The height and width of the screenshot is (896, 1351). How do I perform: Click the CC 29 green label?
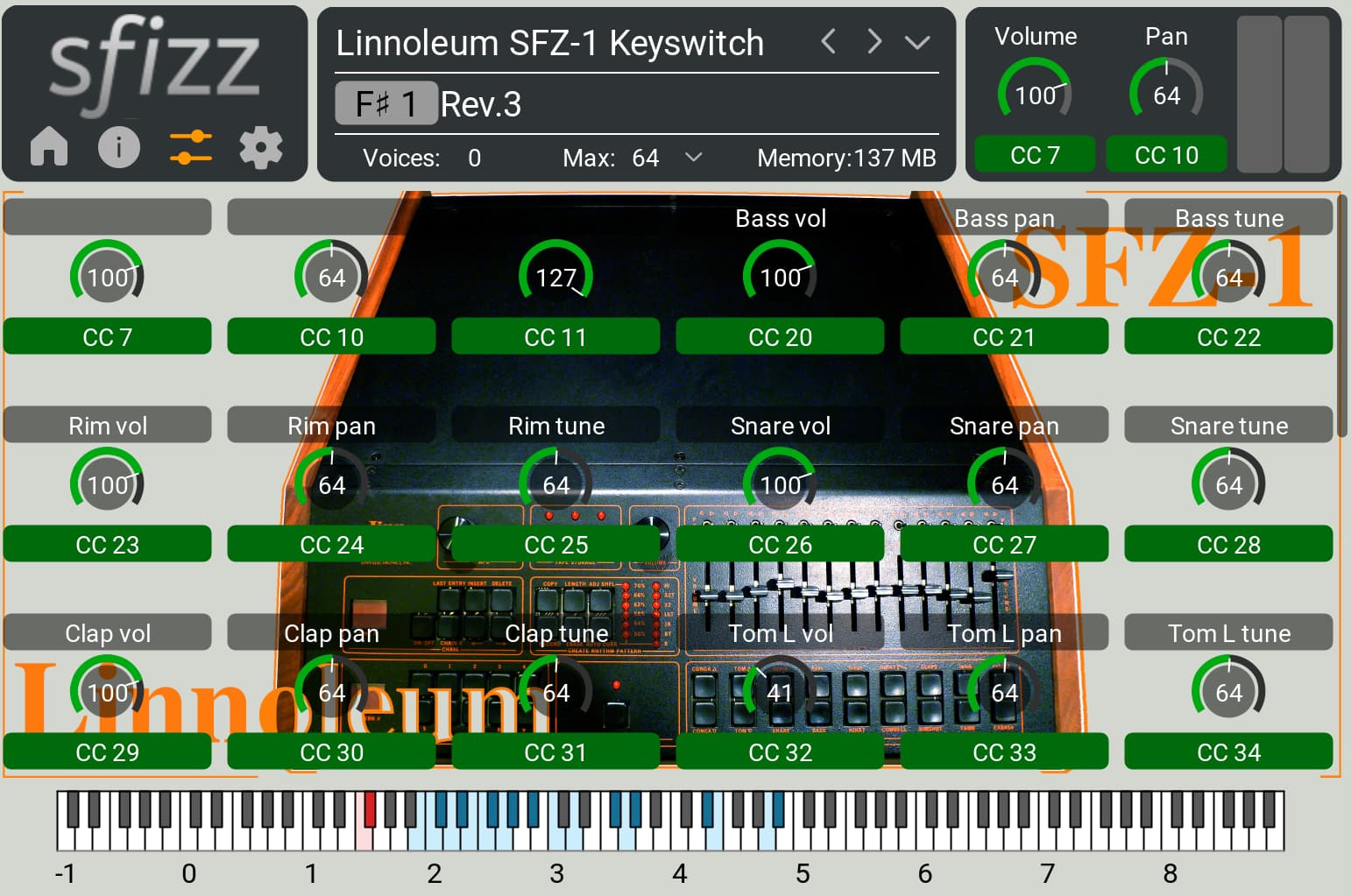pyautogui.click(x=107, y=751)
